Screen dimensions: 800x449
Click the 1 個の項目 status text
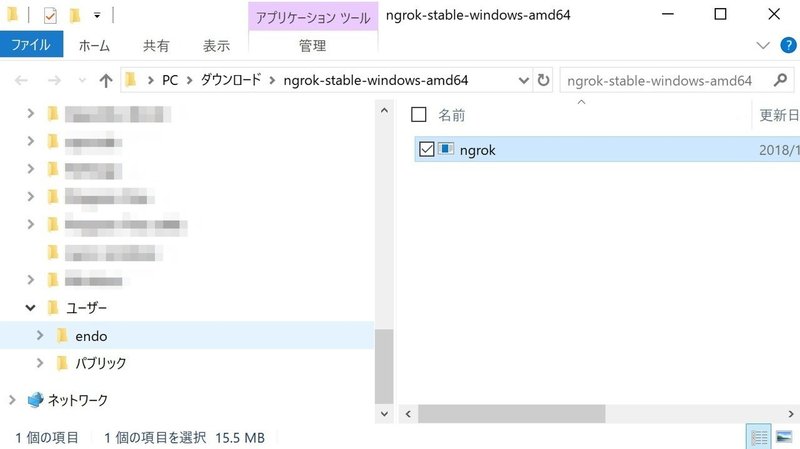[x=47, y=437]
